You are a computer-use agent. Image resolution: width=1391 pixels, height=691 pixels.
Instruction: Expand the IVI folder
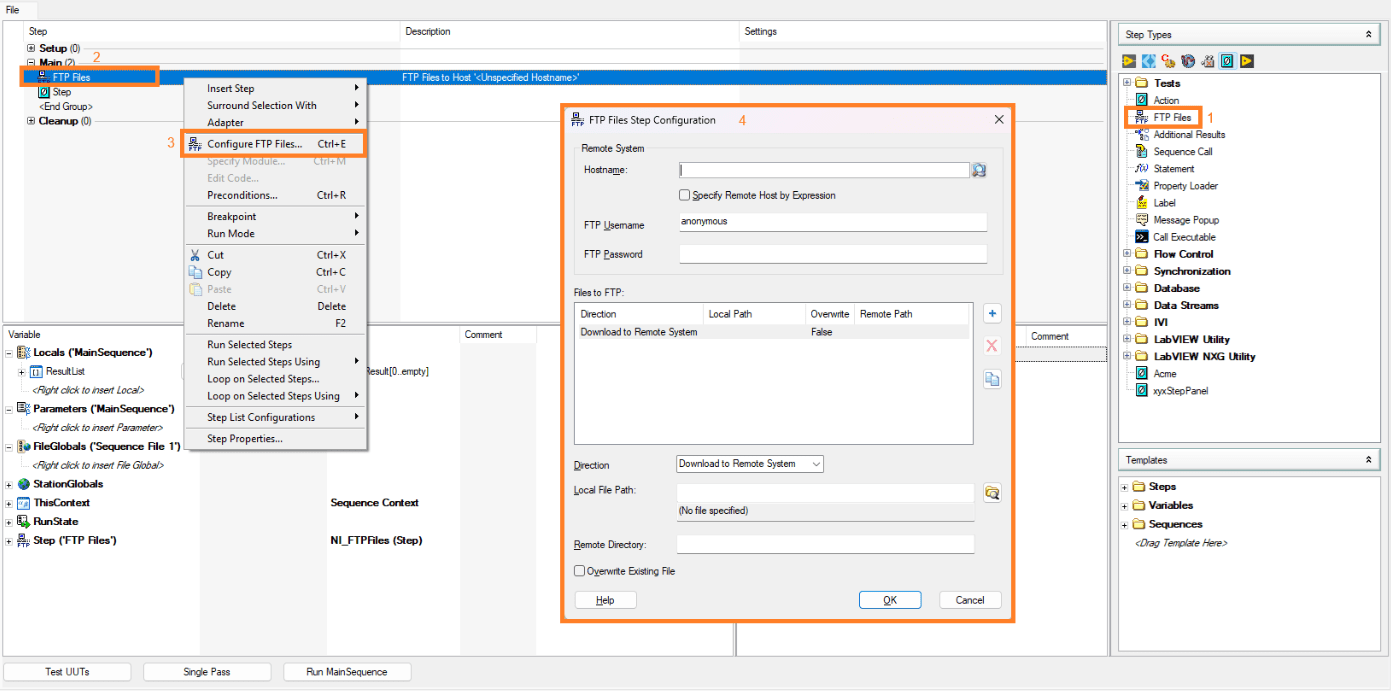[x=1128, y=322]
